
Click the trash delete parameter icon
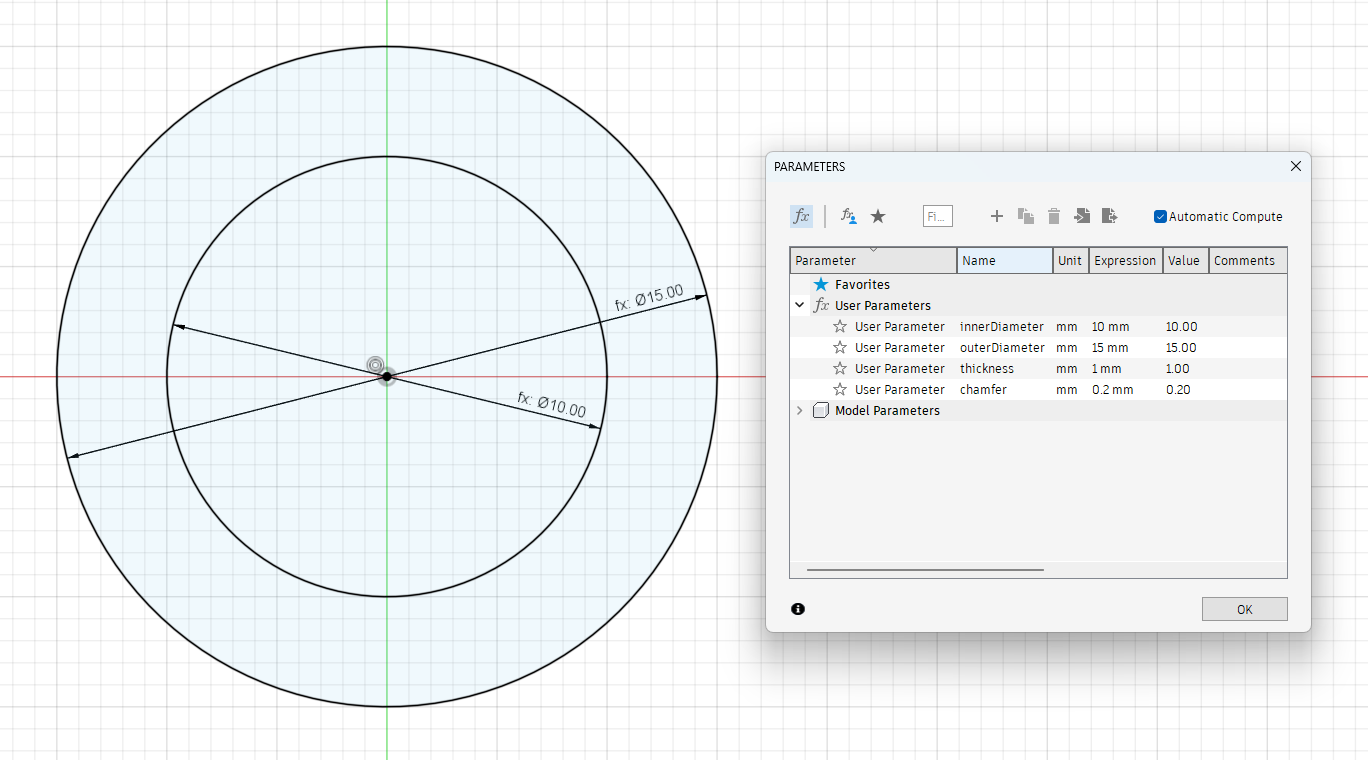(1054, 216)
